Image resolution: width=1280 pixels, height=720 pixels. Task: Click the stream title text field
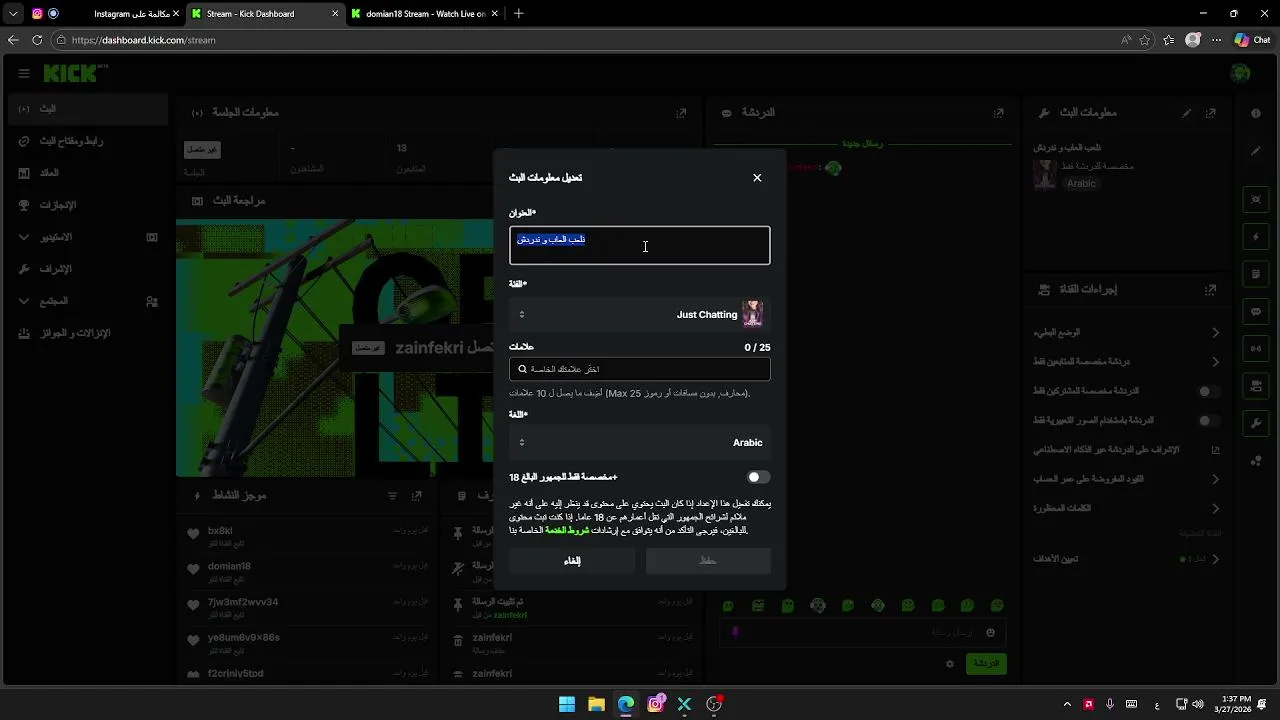640,246
